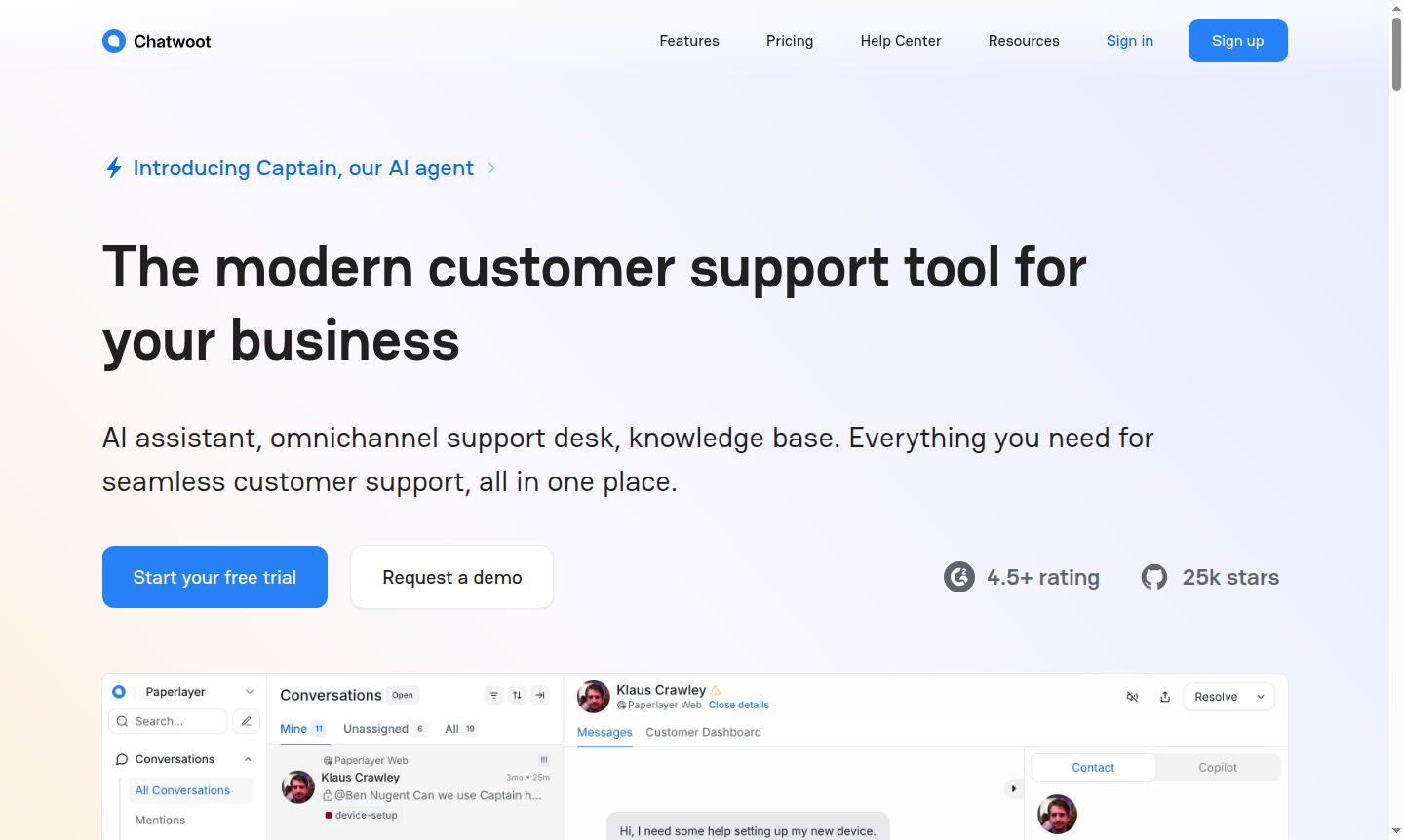The width and height of the screenshot is (1404, 840).
Task: Collapse the Conversations sidebar section
Action: coord(248,759)
